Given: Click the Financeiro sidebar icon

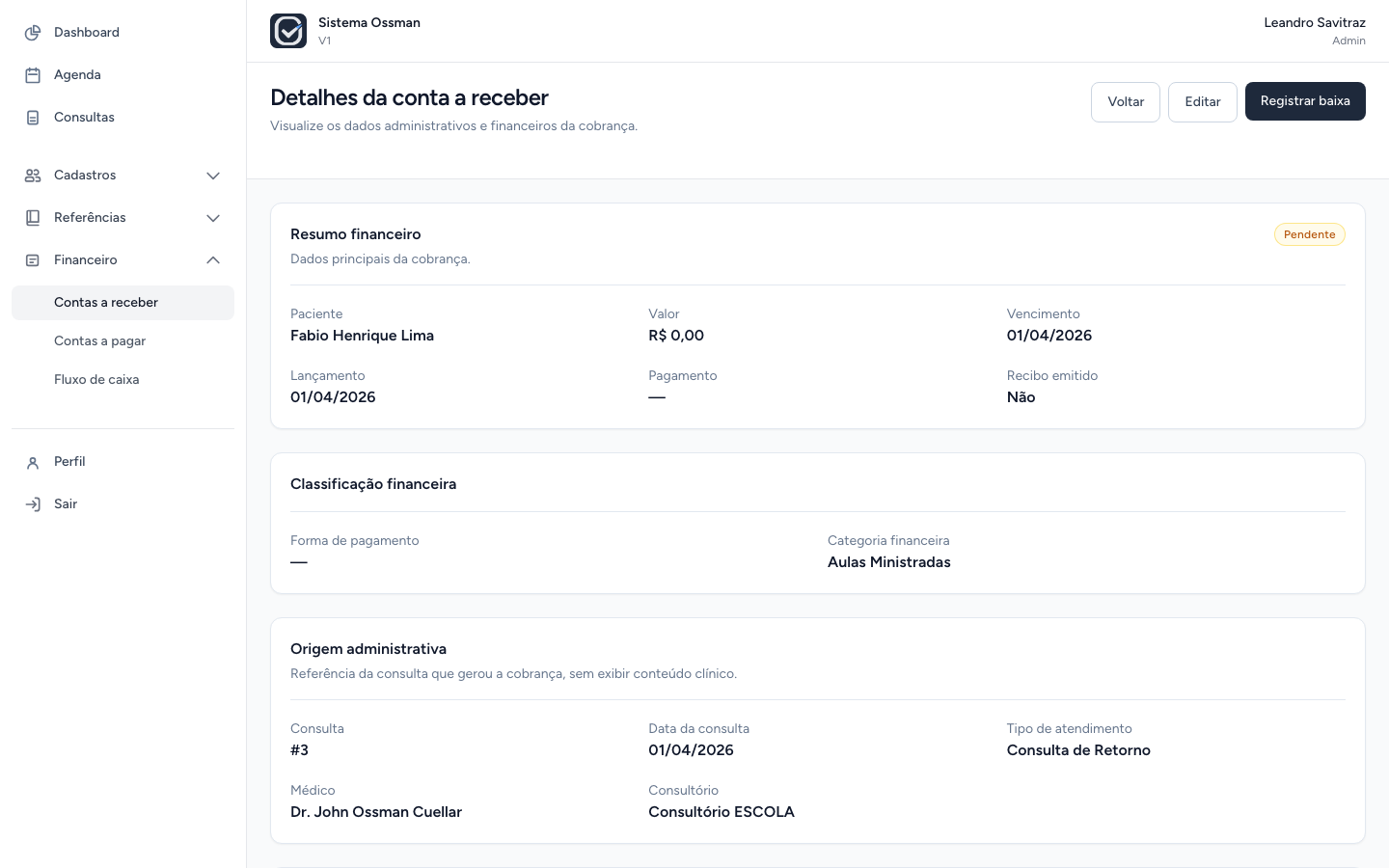Looking at the screenshot, I should pos(33,260).
